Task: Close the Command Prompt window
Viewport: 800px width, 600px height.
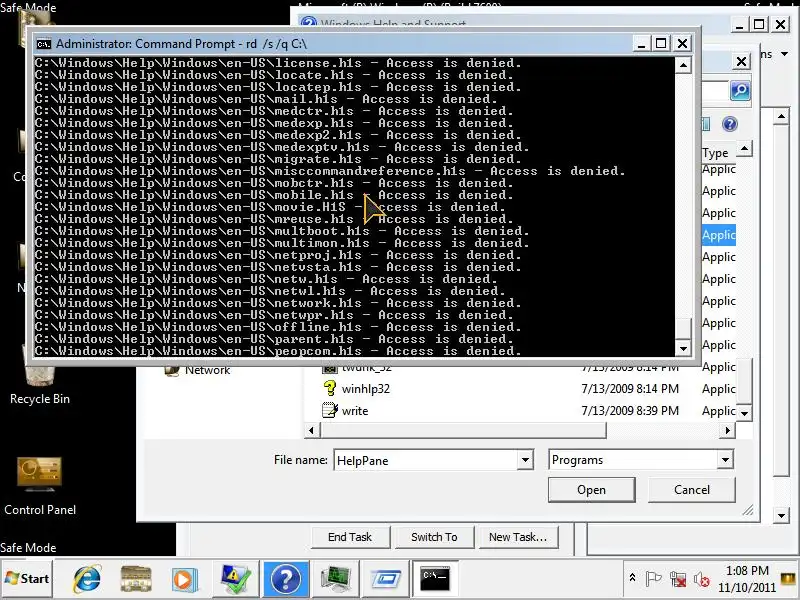Action: pos(682,44)
